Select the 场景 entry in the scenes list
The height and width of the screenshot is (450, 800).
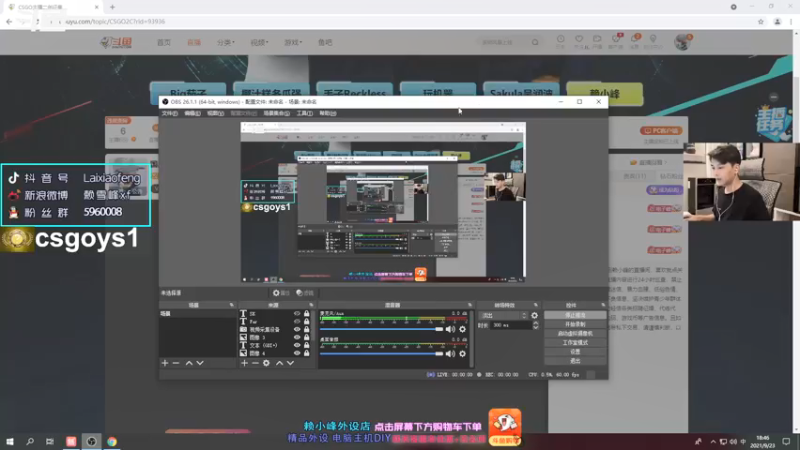pyautogui.click(x=198, y=314)
